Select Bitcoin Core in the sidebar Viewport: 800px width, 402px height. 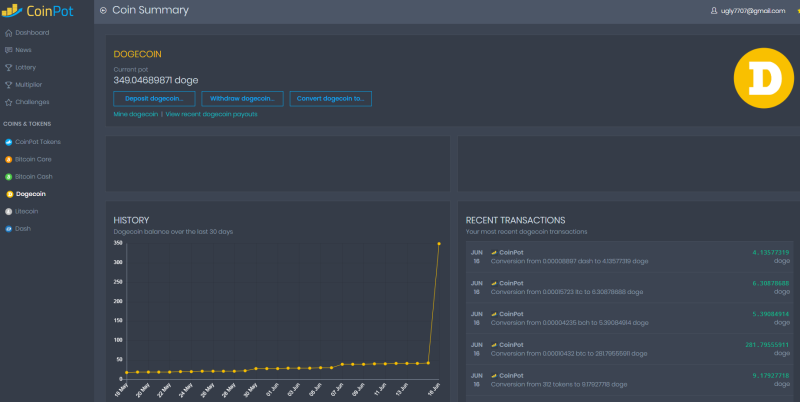[x=33, y=159]
